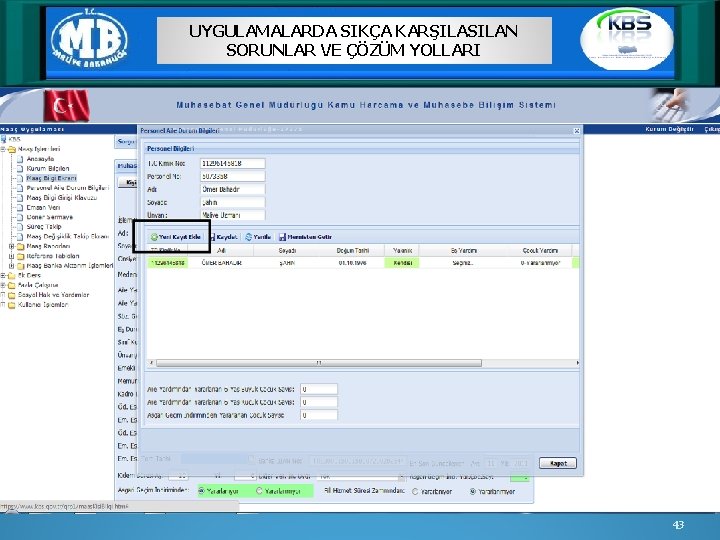Click the green TC Kimlik number cell
This screenshot has width=720, height=540.
pos(168,263)
